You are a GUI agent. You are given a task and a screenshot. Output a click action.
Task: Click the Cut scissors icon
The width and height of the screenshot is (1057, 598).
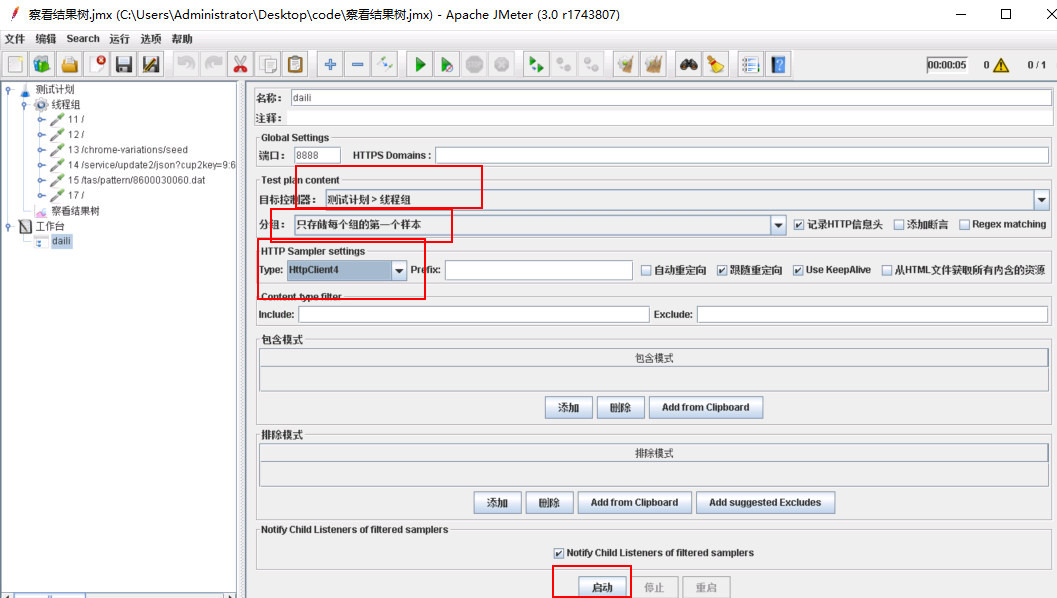click(240, 65)
